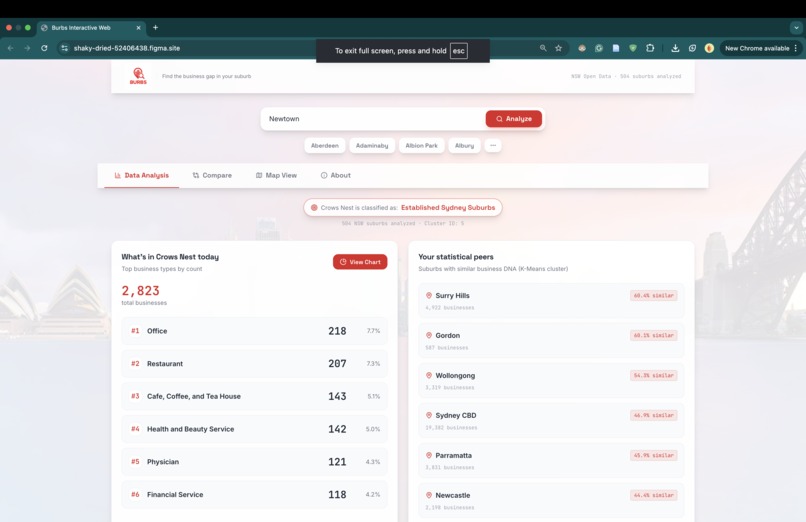Click the 2,823 total businesses figure
The width and height of the screenshot is (806, 522).
140,291
